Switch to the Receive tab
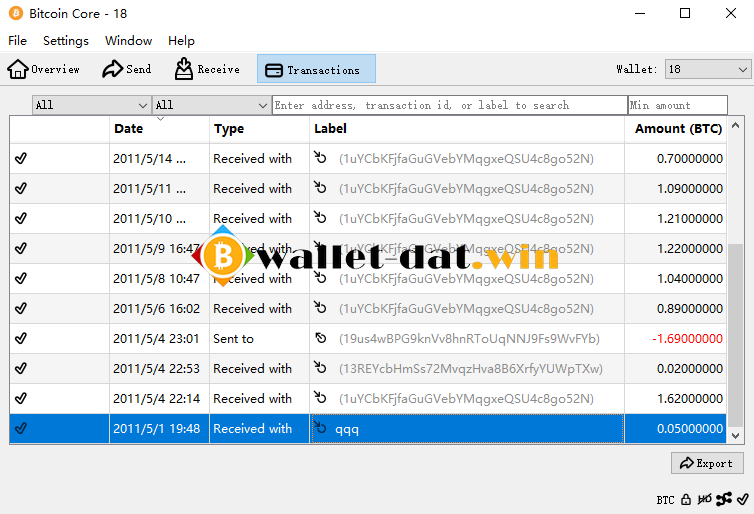Image resolution: width=754 pixels, height=514 pixels. [x=207, y=69]
